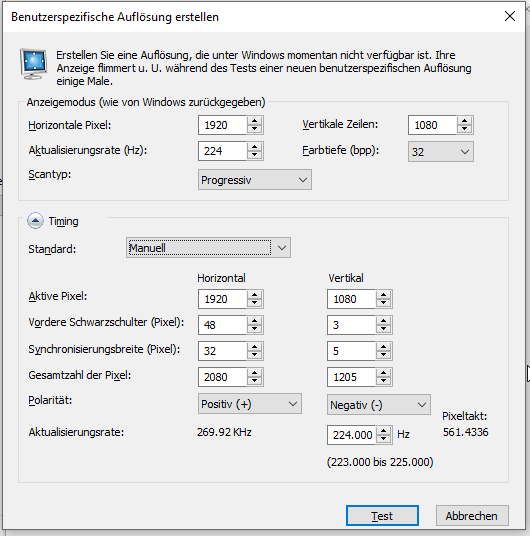Decrease Vertikale Zeilen with down arrow
This screenshot has width=530, height=536.
pyautogui.click(x=464, y=129)
